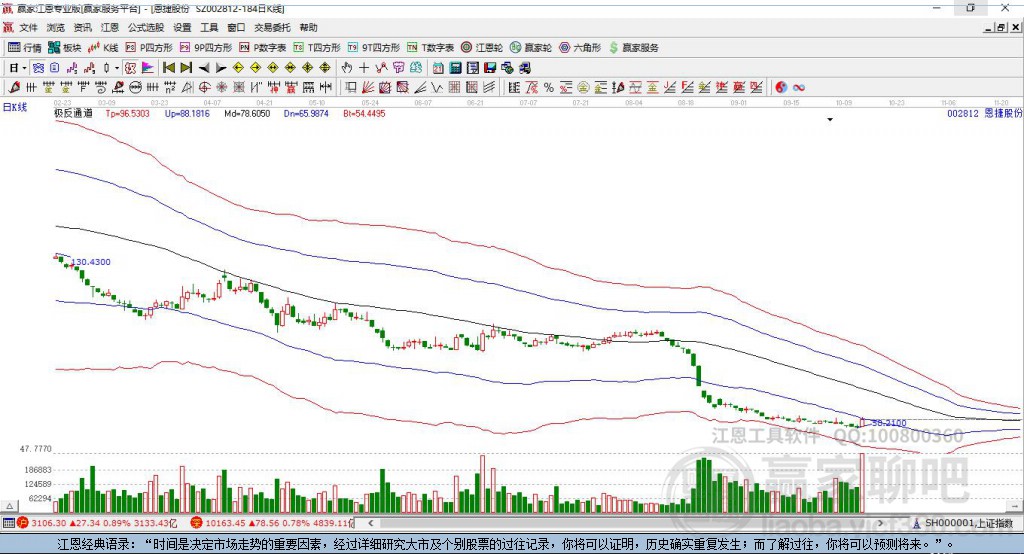Open the P四方形 tool
Screen dimensions: 1024x554
pos(149,48)
